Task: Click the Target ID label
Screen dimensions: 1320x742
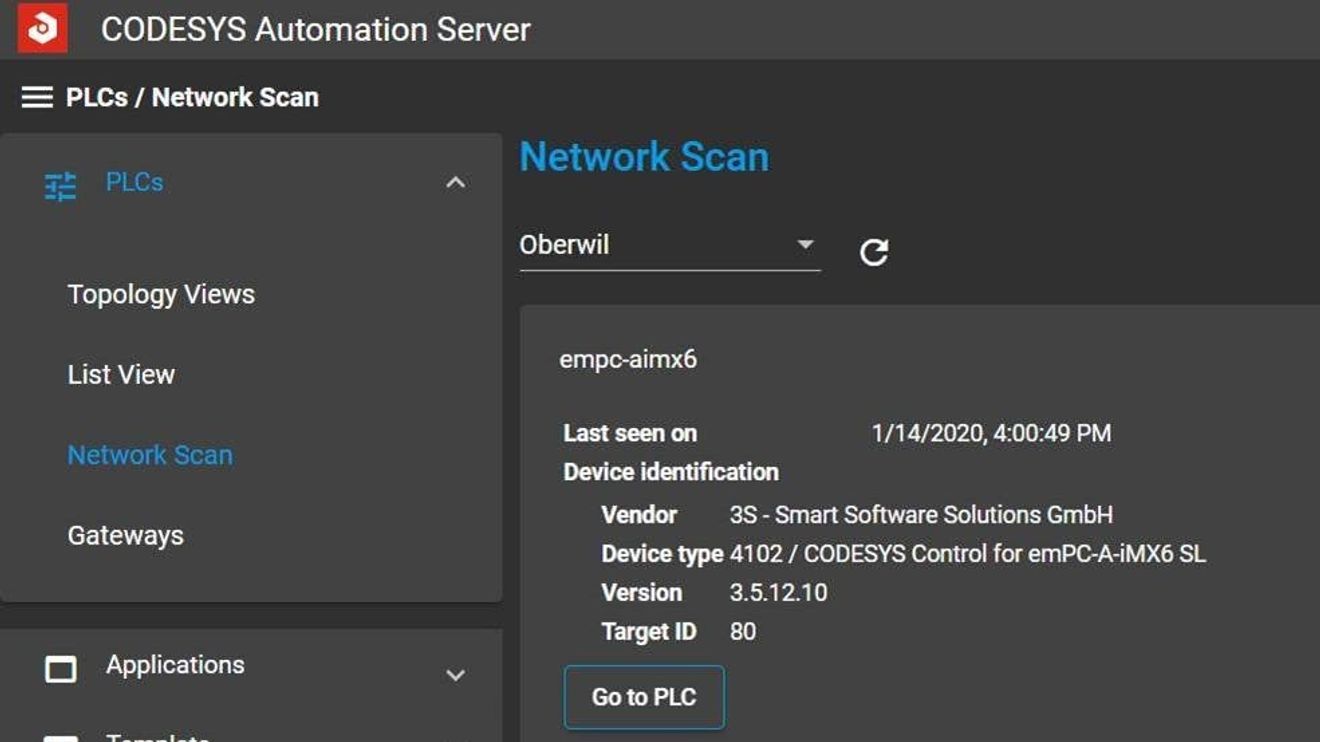Action: pyautogui.click(x=649, y=632)
